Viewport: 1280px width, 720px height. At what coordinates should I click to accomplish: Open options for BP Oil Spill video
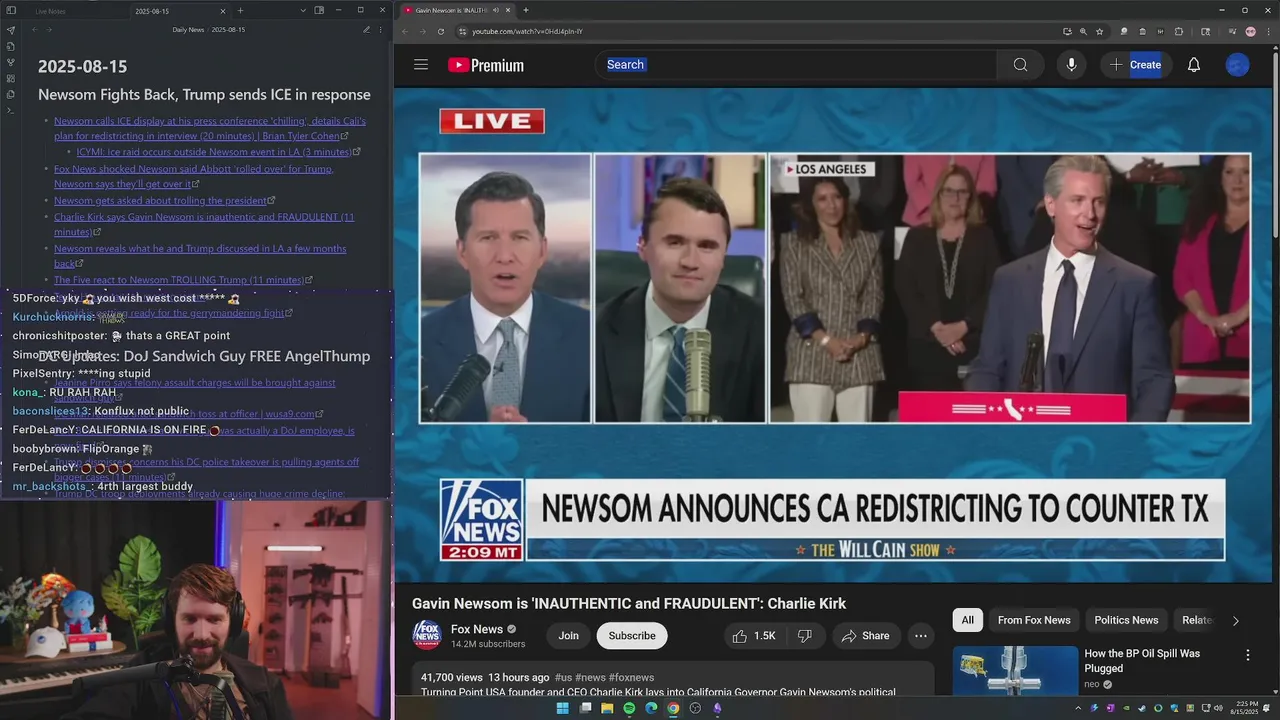(x=1247, y=655)
